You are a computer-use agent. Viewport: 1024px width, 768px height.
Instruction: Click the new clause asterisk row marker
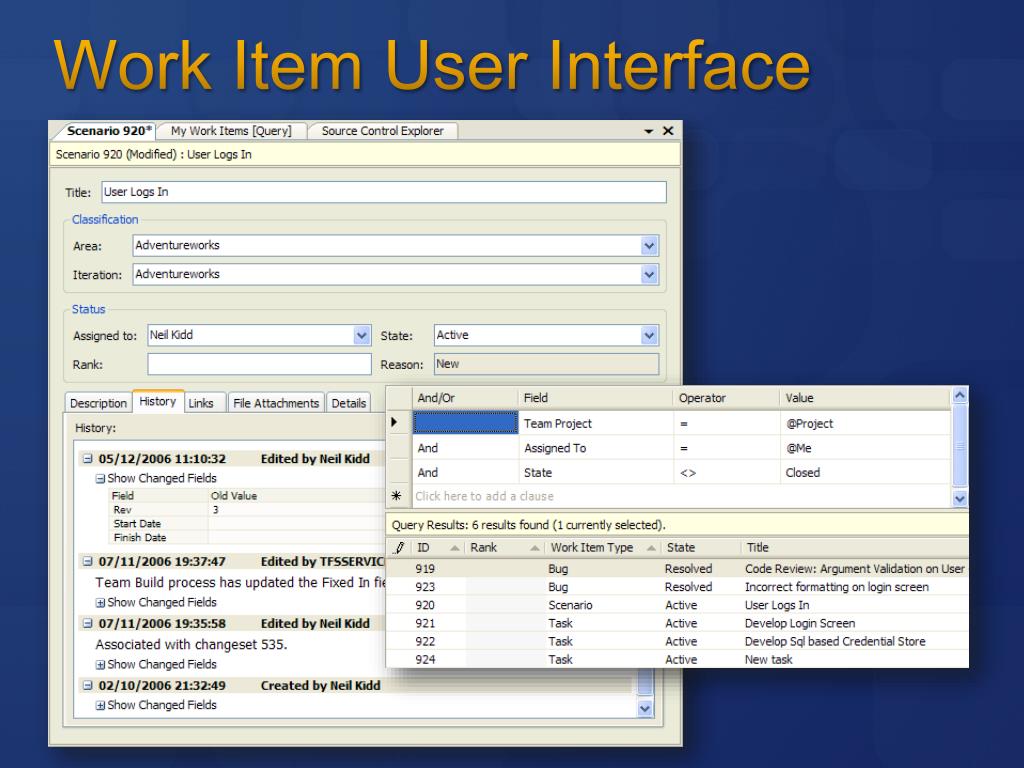click(x=395, y=496)
